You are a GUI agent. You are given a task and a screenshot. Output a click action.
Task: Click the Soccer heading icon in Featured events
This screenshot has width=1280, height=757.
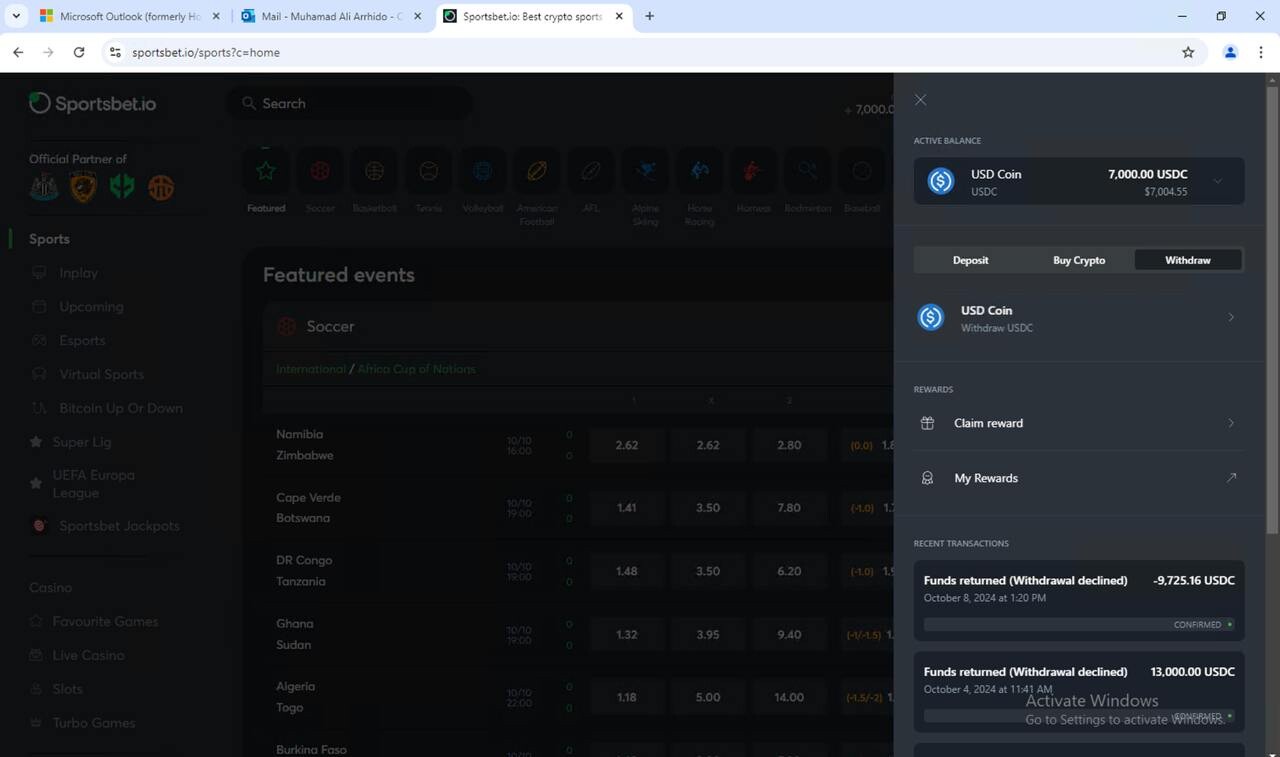(287, 327)
